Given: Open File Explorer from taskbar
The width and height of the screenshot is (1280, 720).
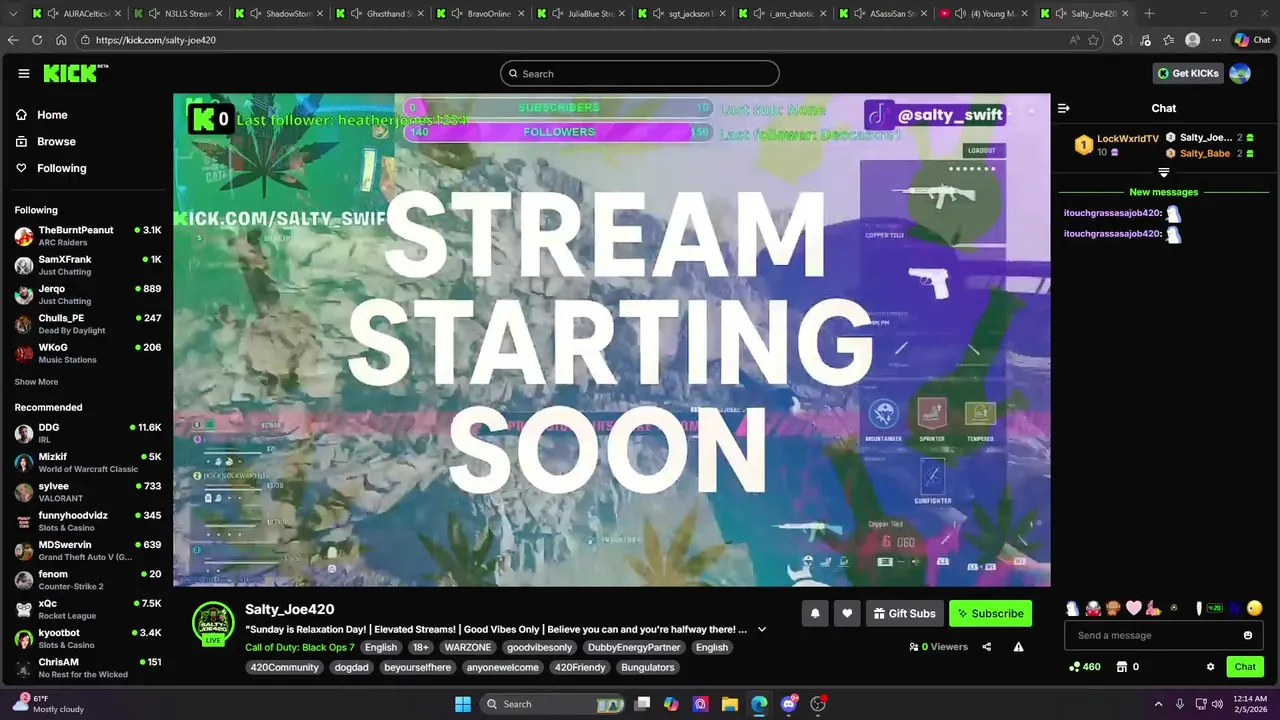Looking at the screenshot, I should point(729,704).
